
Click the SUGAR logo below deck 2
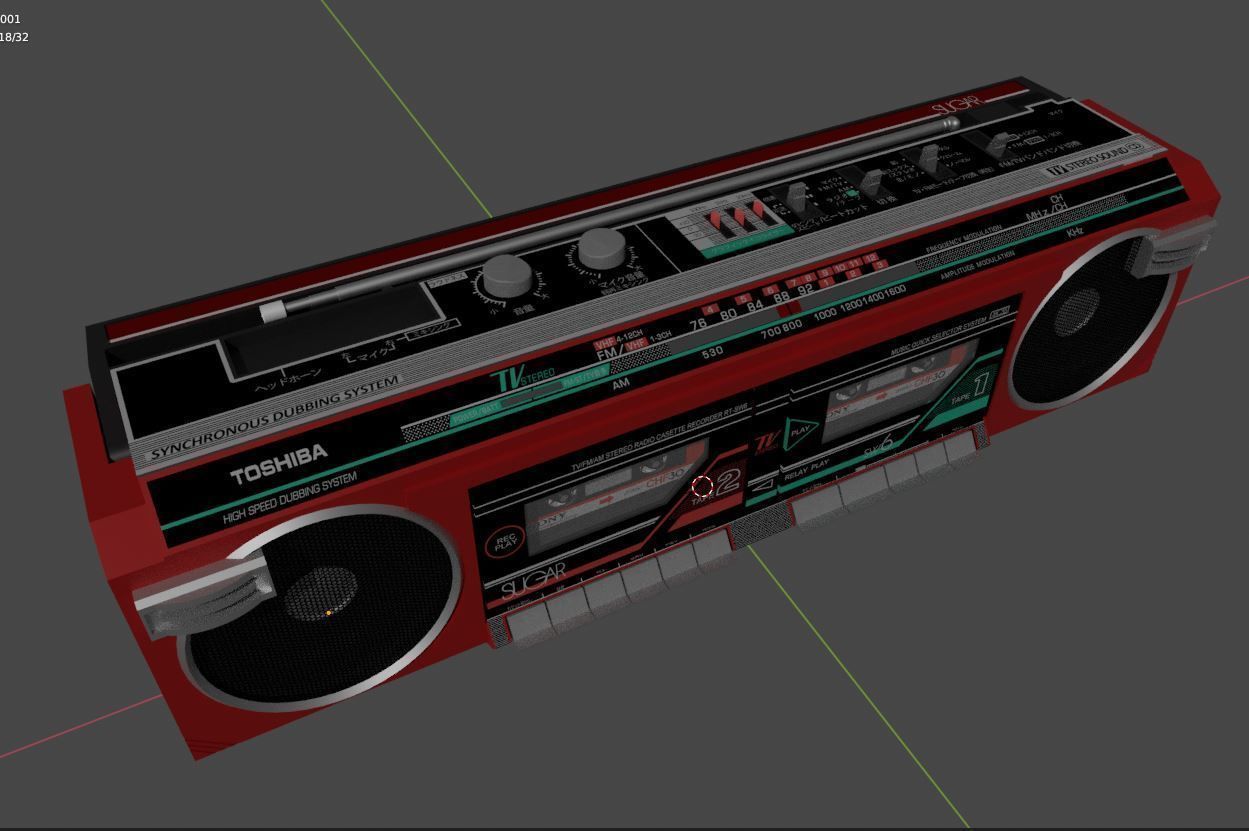533,581
